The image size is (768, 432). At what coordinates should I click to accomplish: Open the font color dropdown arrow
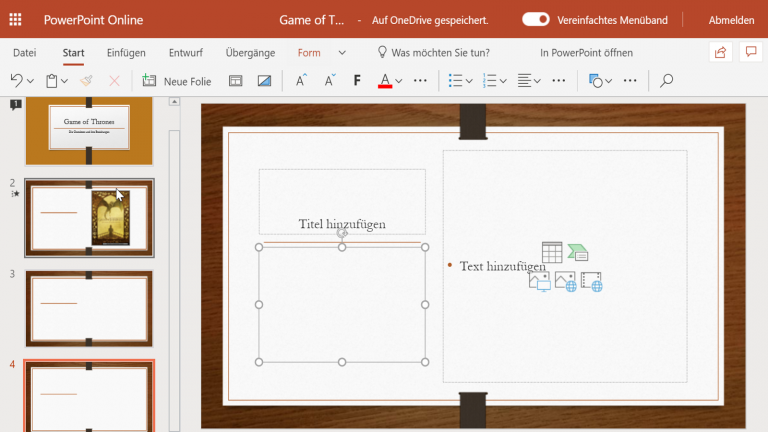pyautogui.click(x=399, y=81)
